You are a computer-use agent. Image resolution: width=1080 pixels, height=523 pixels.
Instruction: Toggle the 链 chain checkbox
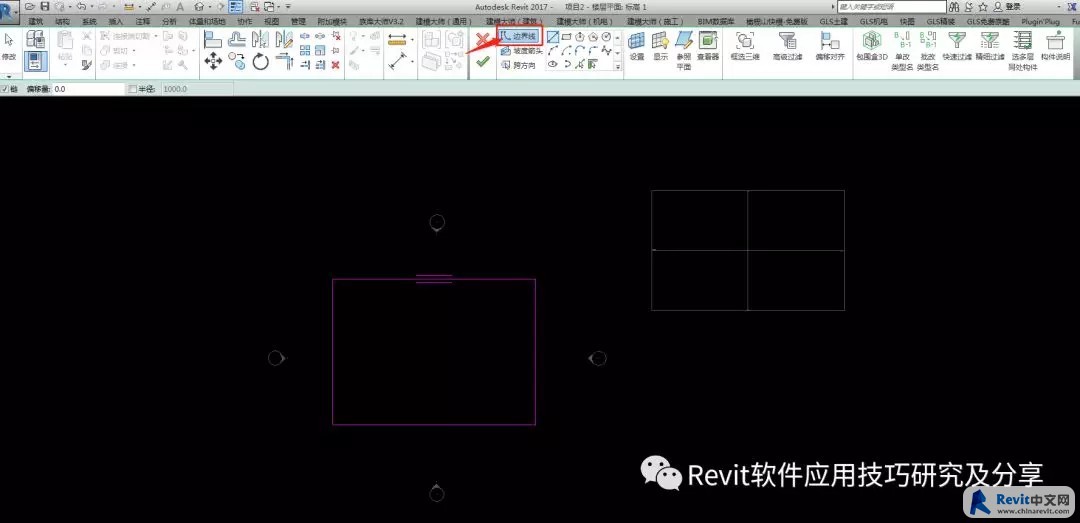click(x=6, y=89)
